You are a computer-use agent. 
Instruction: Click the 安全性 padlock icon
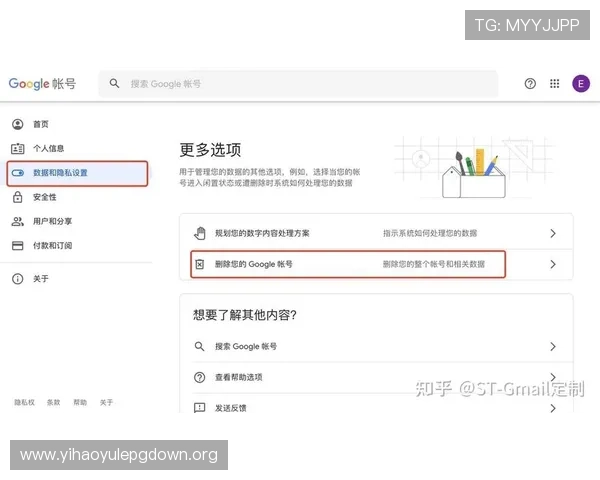click(x=18, y=197)
